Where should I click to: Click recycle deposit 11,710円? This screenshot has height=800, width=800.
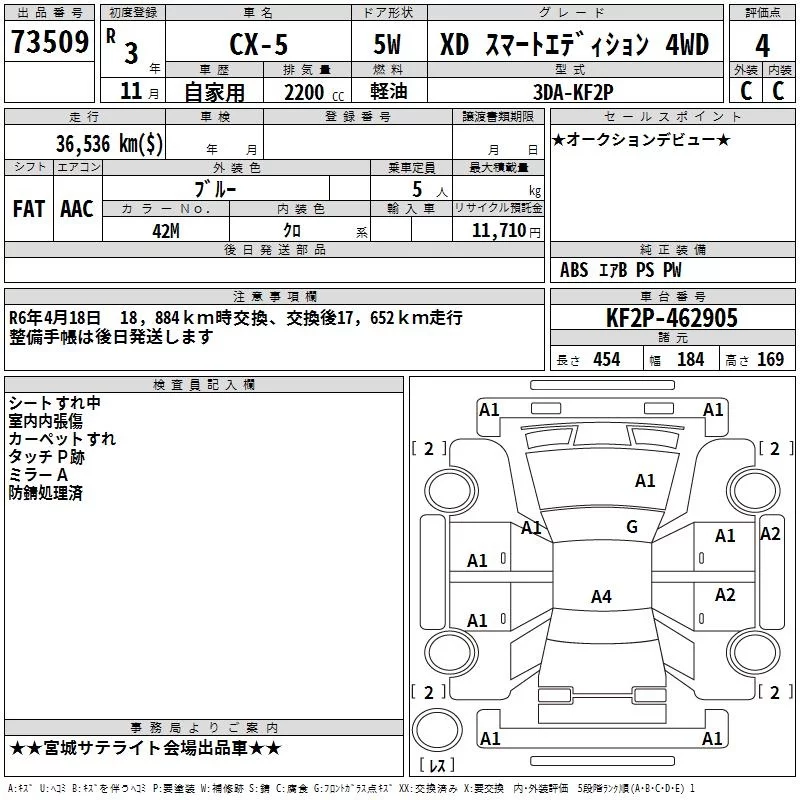pos(506,231)
